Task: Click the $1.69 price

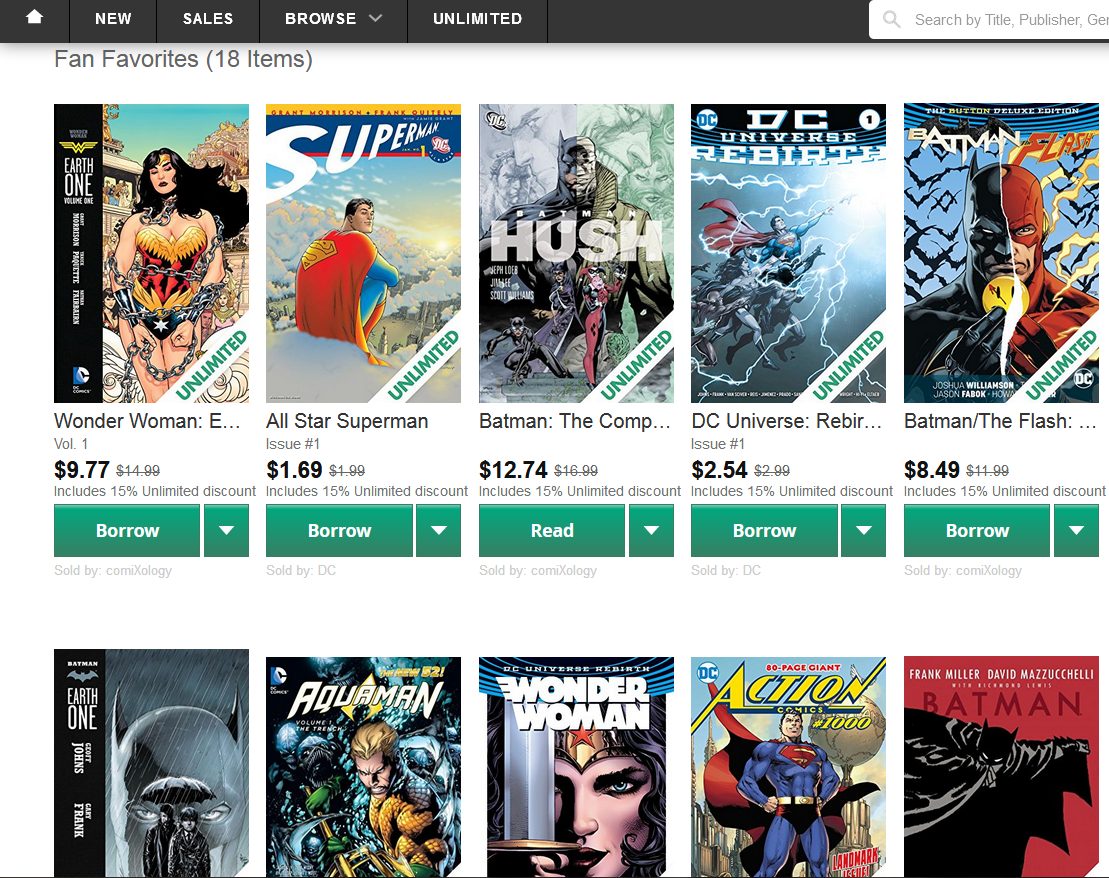Action: click(x=294, y=470)
